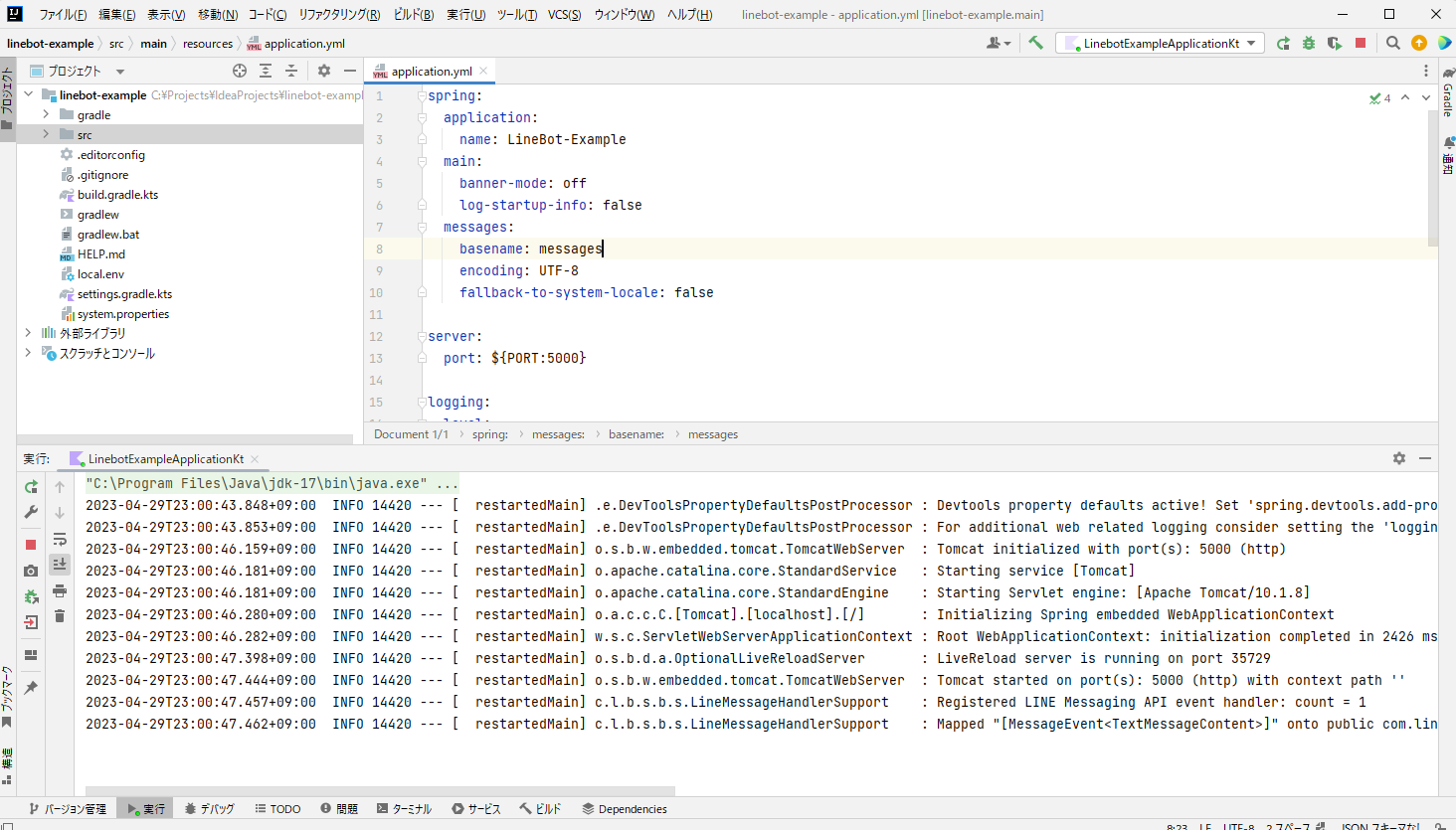Click the console horizontal scrollbar
1456x830 pixels.
380,791
